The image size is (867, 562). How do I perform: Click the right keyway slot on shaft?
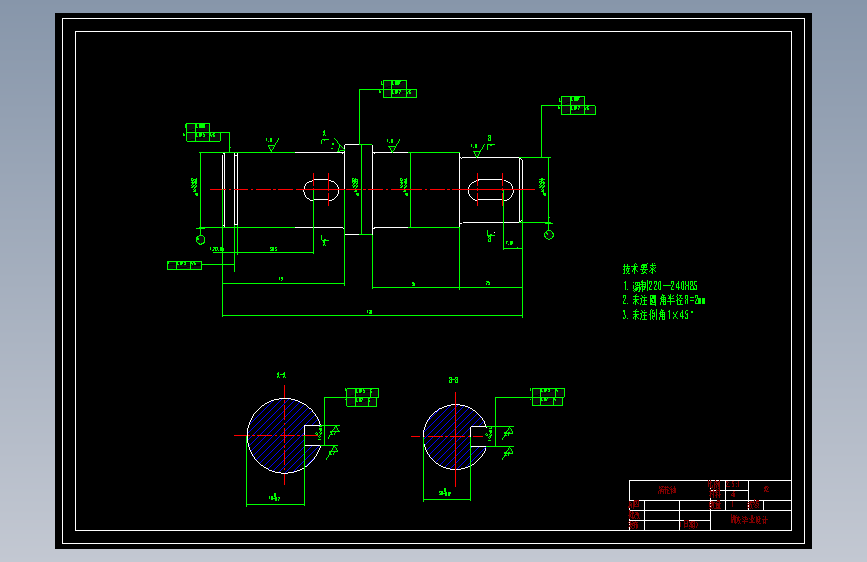tap(490, 190)
